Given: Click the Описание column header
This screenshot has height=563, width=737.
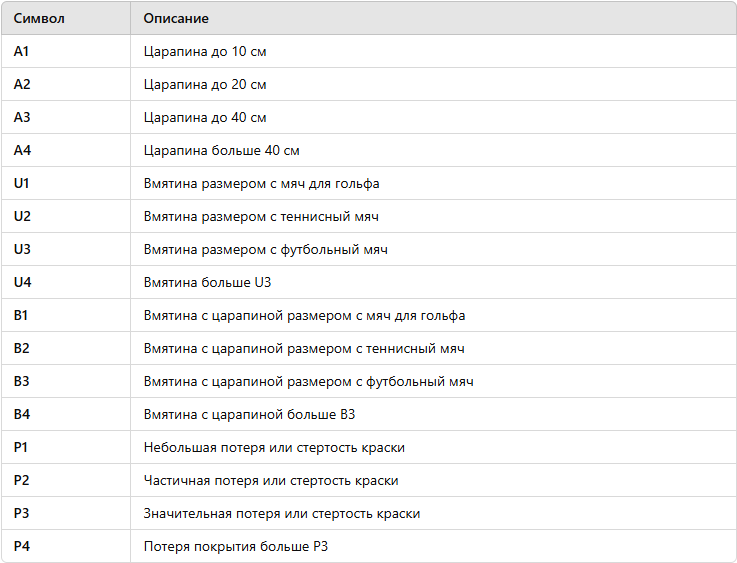Looking at the screenshot, I should coord(433,18).
